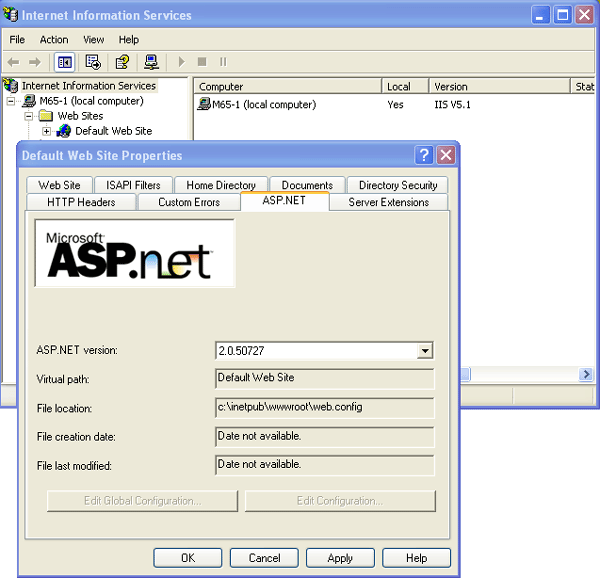Switch to the HTTP Headers tab
600x578 pixels.
tap(81, 202)
